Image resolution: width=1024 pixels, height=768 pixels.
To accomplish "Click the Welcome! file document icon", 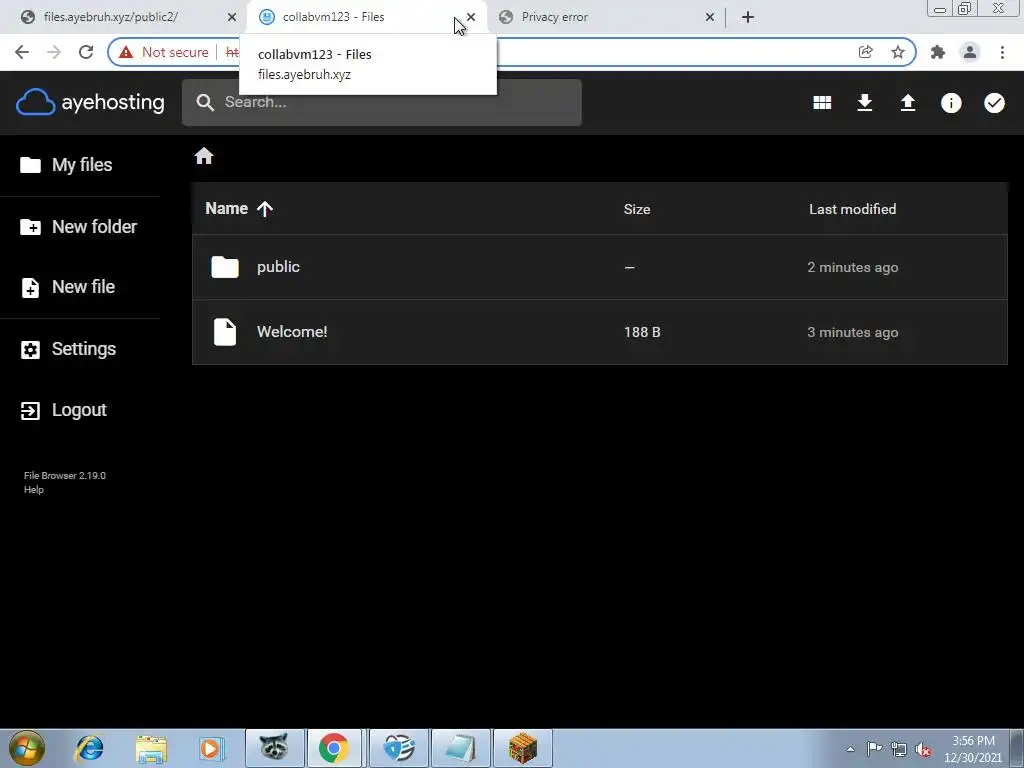I will pos(225,332).
